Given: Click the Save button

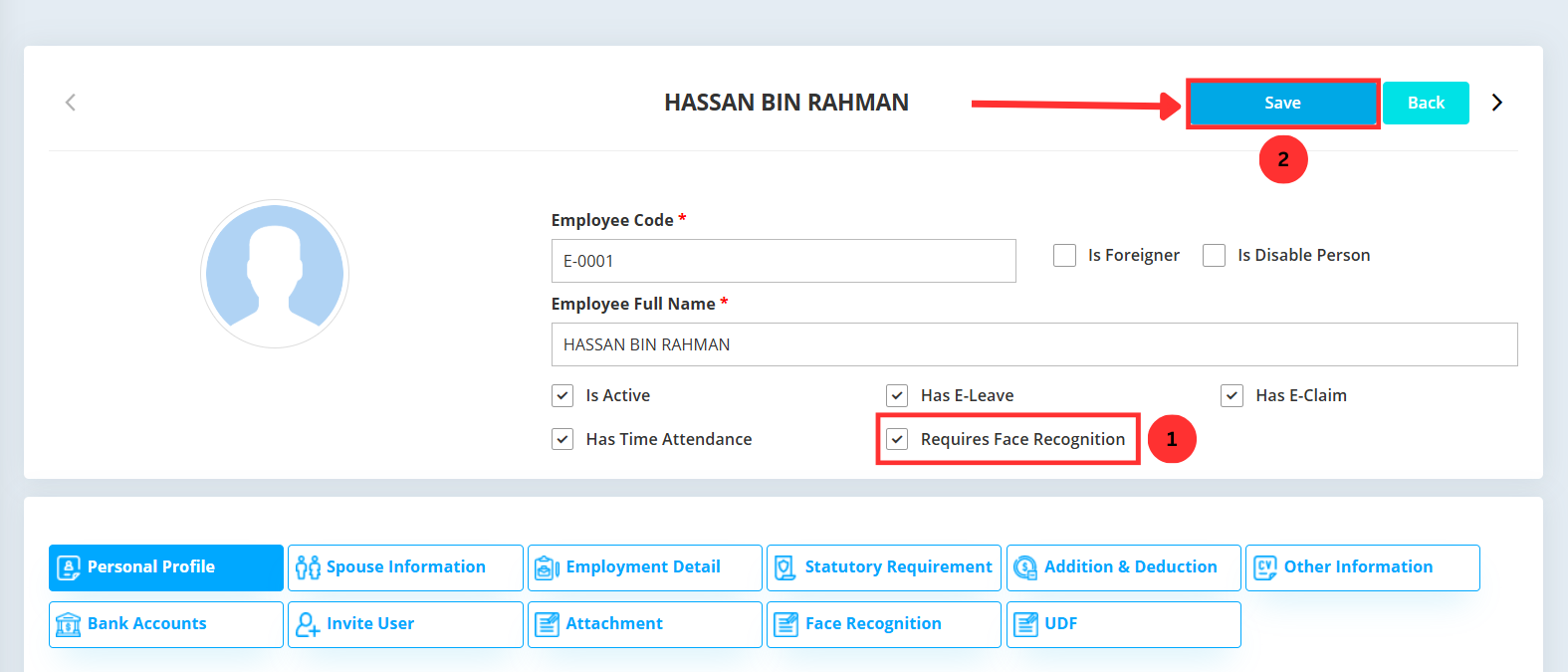Looking at the screenshot, I should point(1282,104).
